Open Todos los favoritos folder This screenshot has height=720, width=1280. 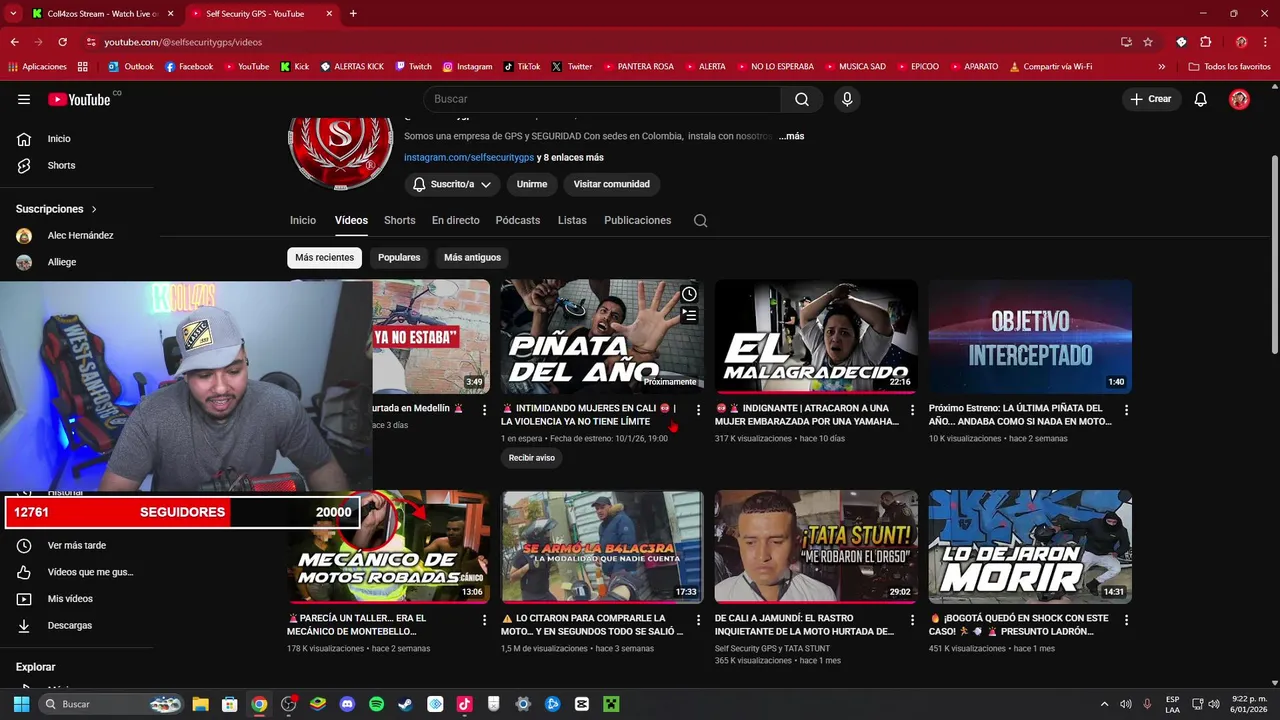1229,67
